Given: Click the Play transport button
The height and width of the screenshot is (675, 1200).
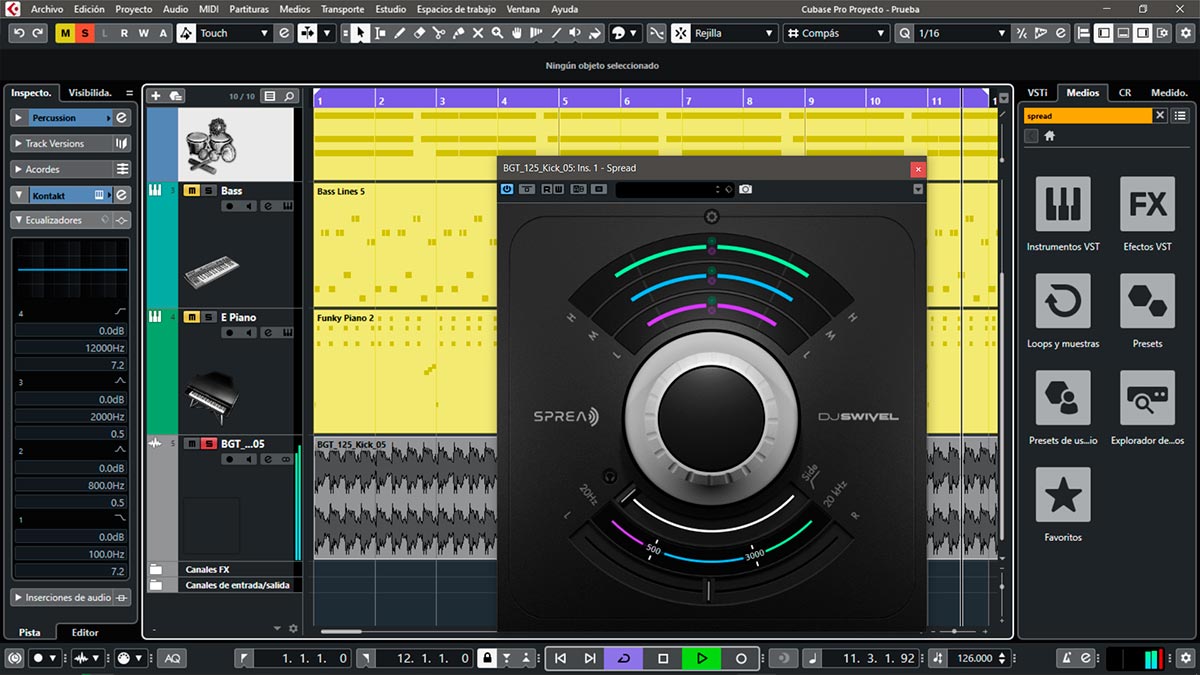Looking at the screenshot, I should [x=702, y=658].
